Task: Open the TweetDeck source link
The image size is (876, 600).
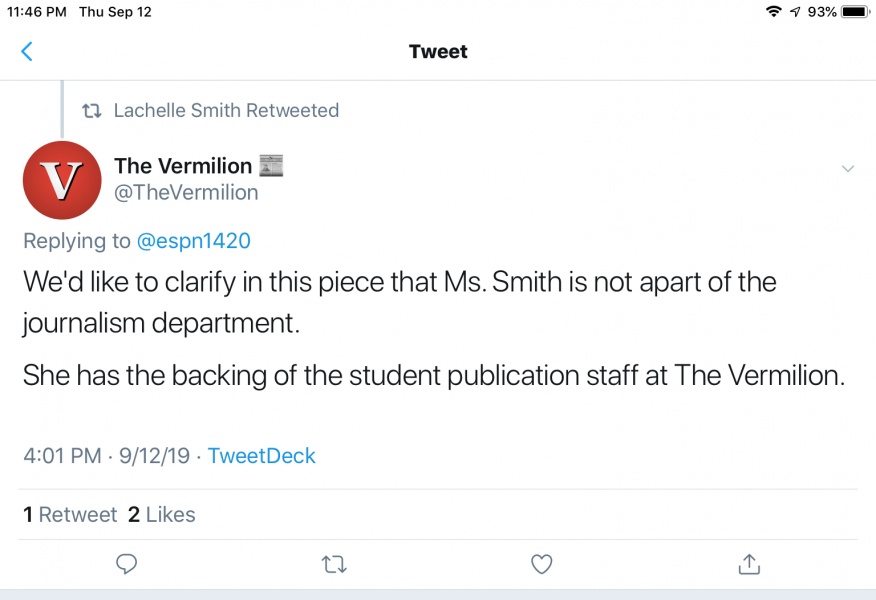Action: tap(261, 456)
